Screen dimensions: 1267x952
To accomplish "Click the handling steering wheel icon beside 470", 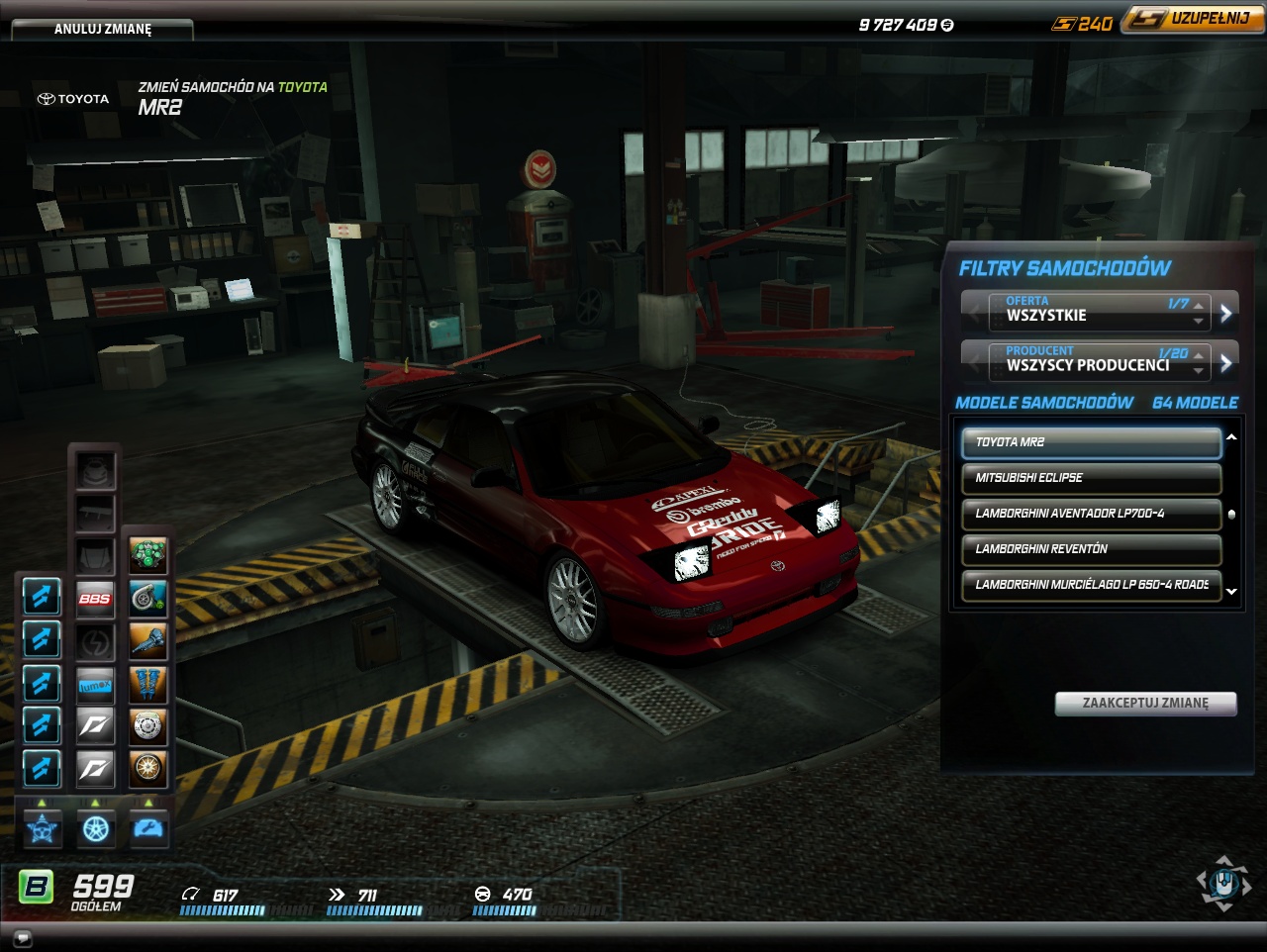I will [483, 895].
